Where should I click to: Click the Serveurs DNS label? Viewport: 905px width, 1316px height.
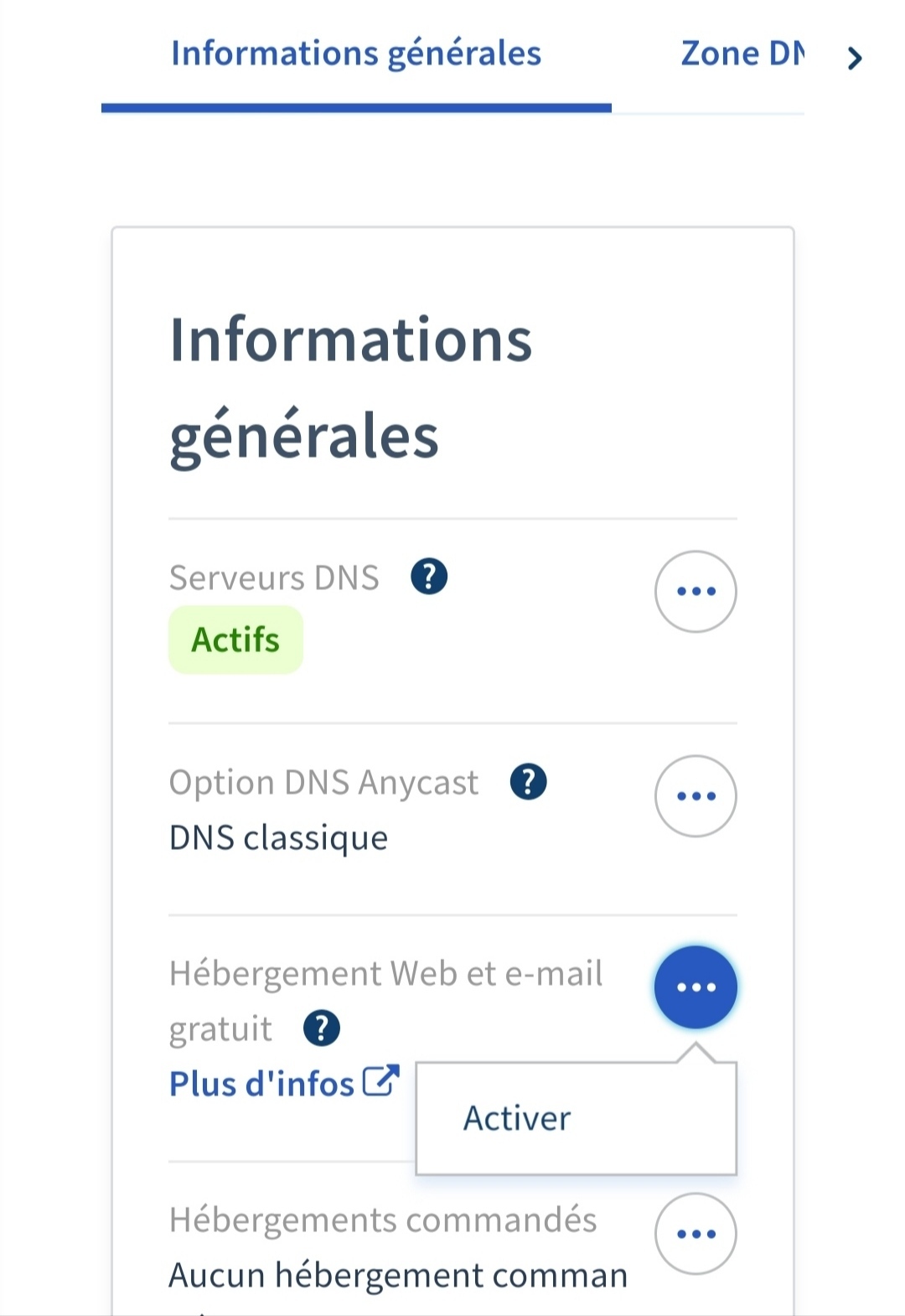pyautogui.click(x=274, y=578)
